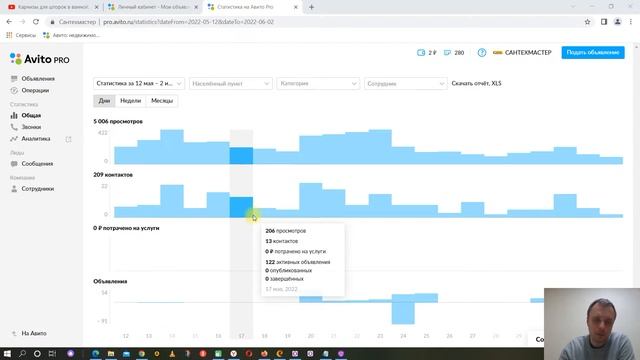Click highlighted May 17 contacts bar

241,207
